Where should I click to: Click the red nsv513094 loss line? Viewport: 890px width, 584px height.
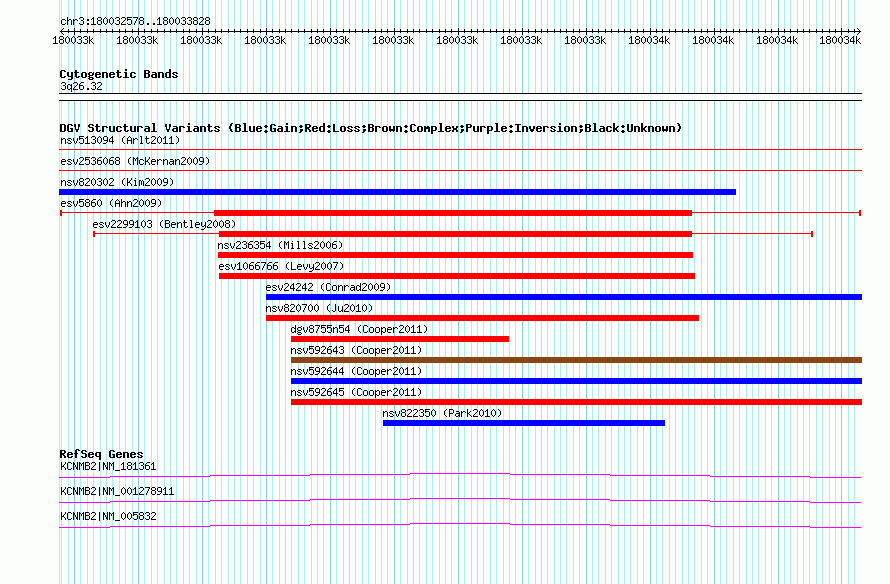[x=460, y=150]
